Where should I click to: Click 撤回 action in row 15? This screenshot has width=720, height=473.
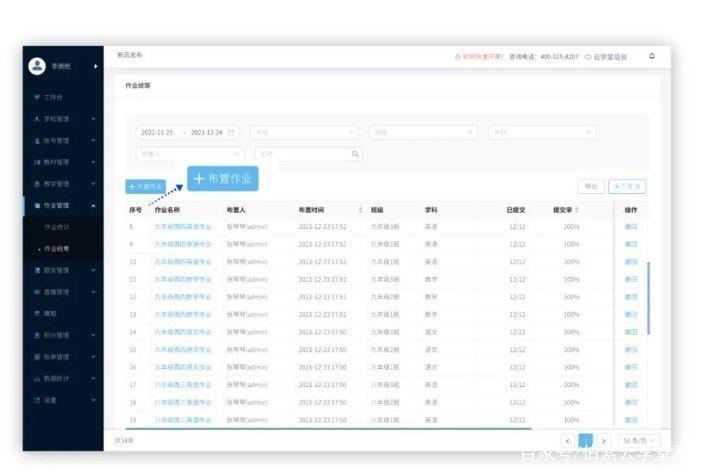click(631, 350)
